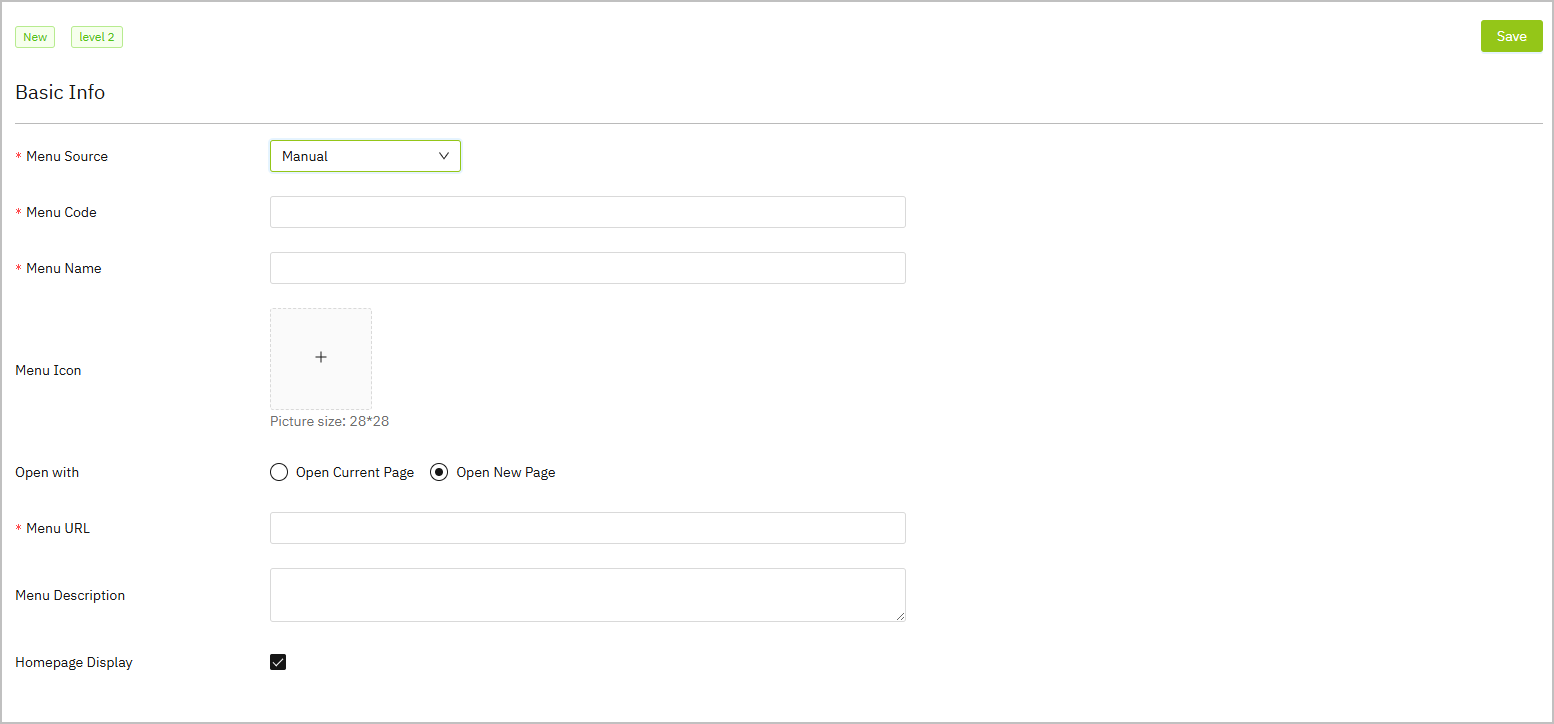Click the Menu Source field label
Image resolution: width=1554 pixels, height=724 pixels.
tap(66, 156)
